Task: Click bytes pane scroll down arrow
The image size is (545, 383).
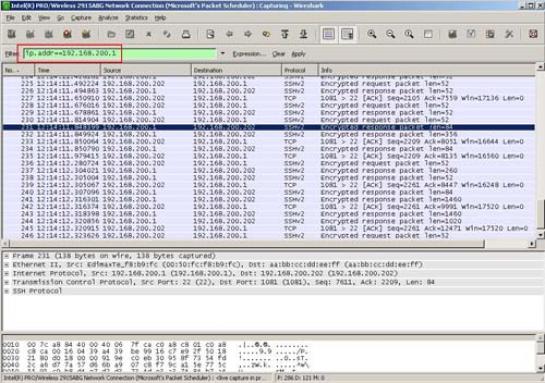Action: click(x=541, y=368)
